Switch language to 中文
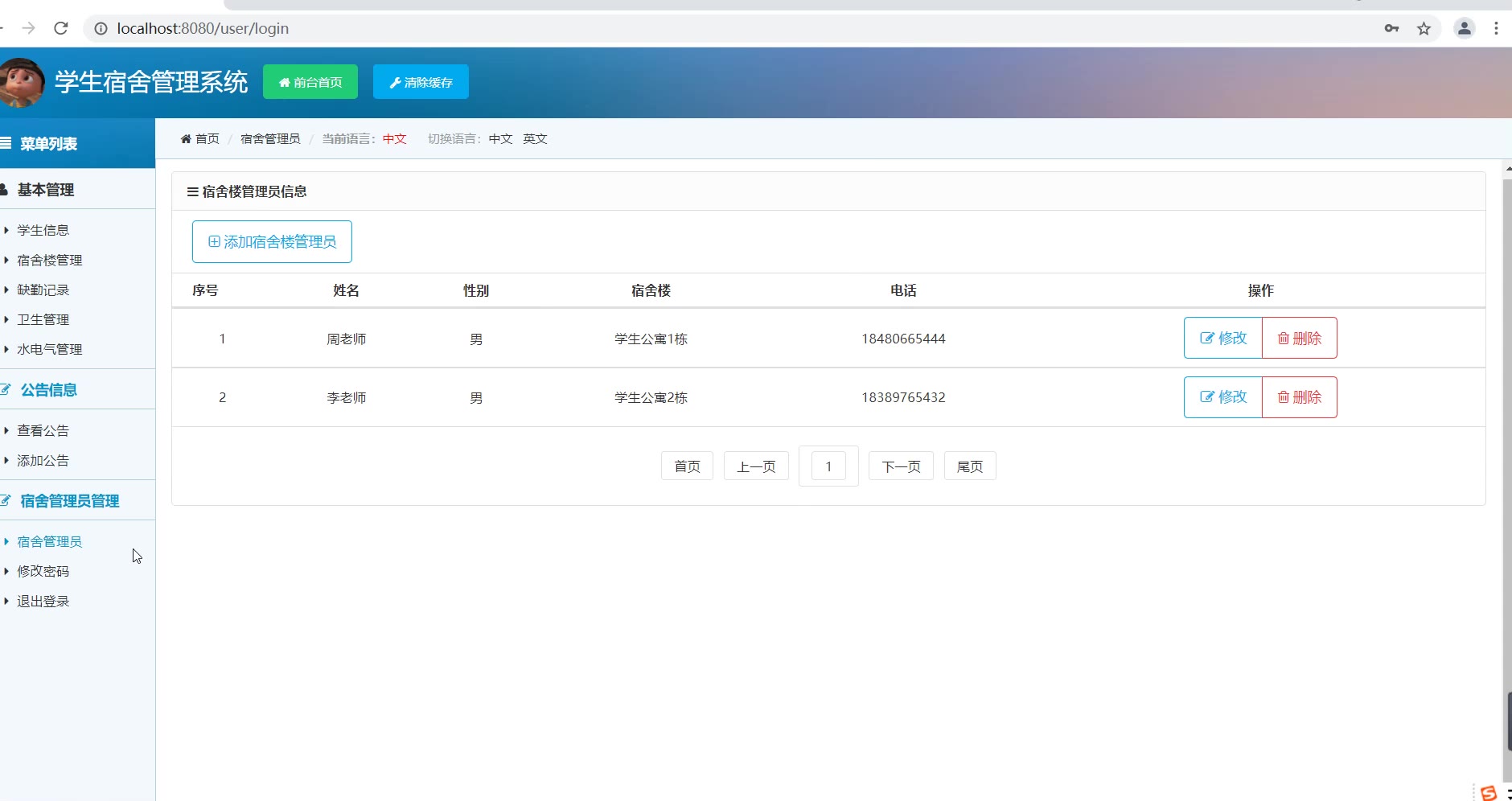Viewport: 1512px width, 801px height. tap(500, 138)
